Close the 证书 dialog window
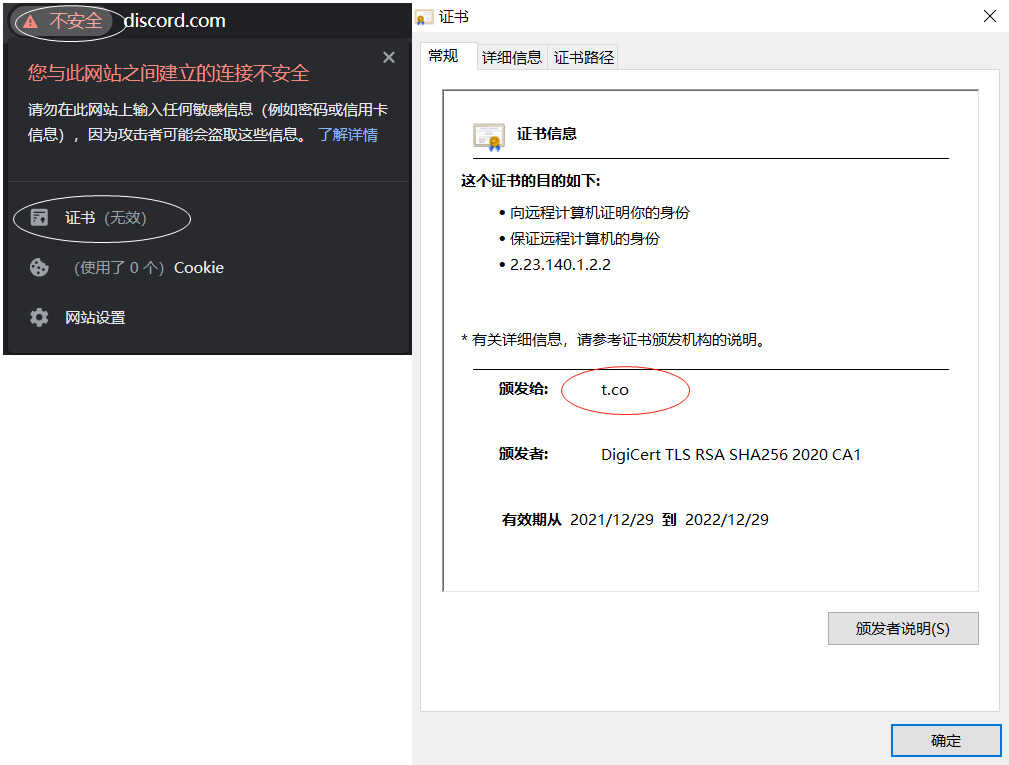The width and height of the screenshot is (1009, 765). pyautogui.click(x=990, y=16)
